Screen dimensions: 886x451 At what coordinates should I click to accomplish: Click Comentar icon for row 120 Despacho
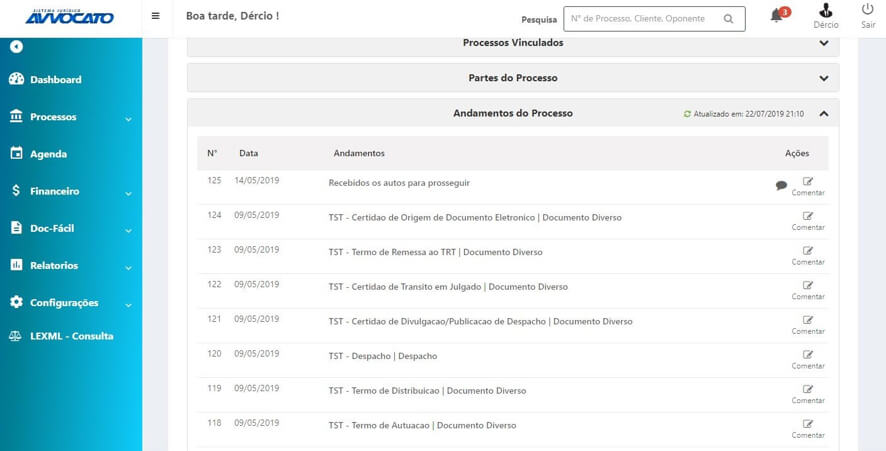point(808,355)
